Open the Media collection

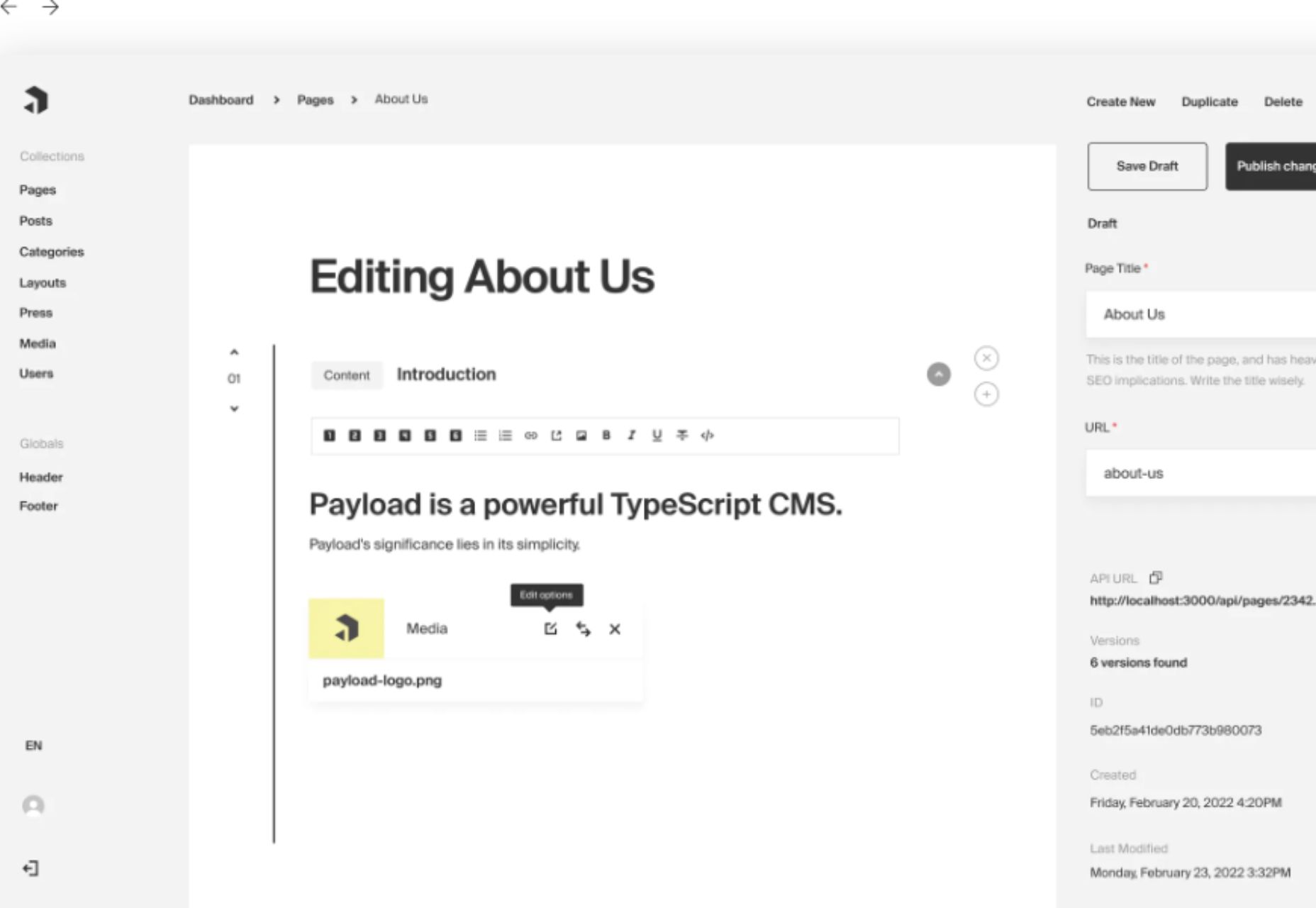tap(38, 343)
